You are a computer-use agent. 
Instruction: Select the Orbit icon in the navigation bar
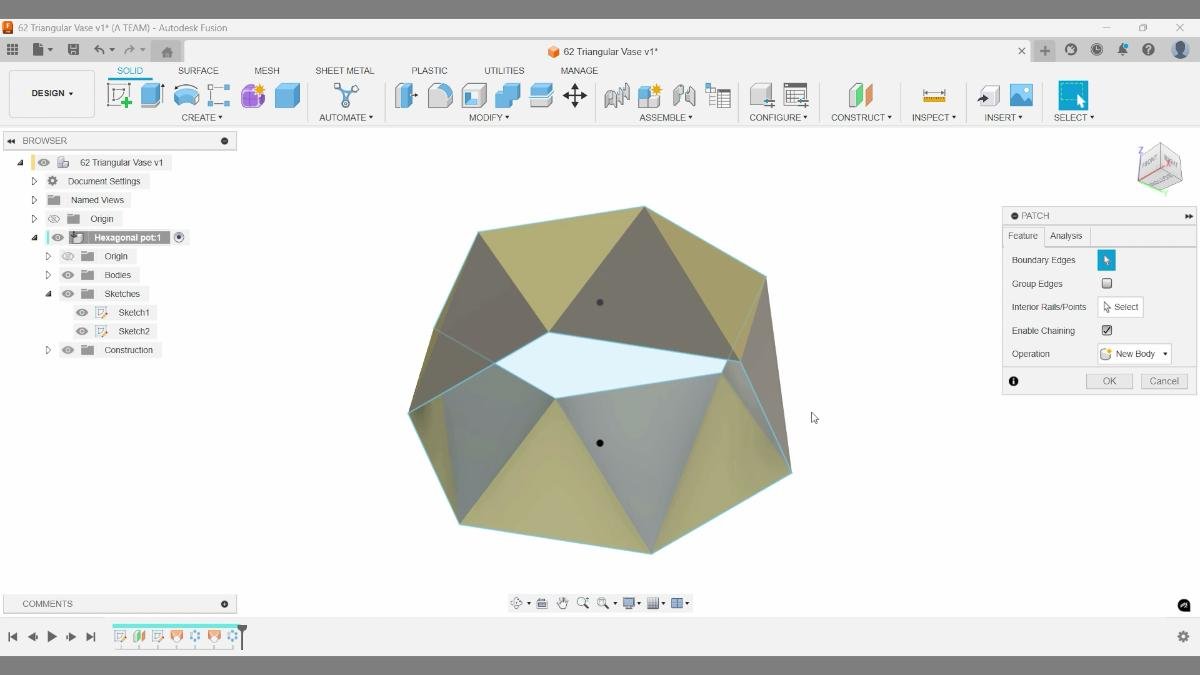pyautogui.click(x=518, y=603)
